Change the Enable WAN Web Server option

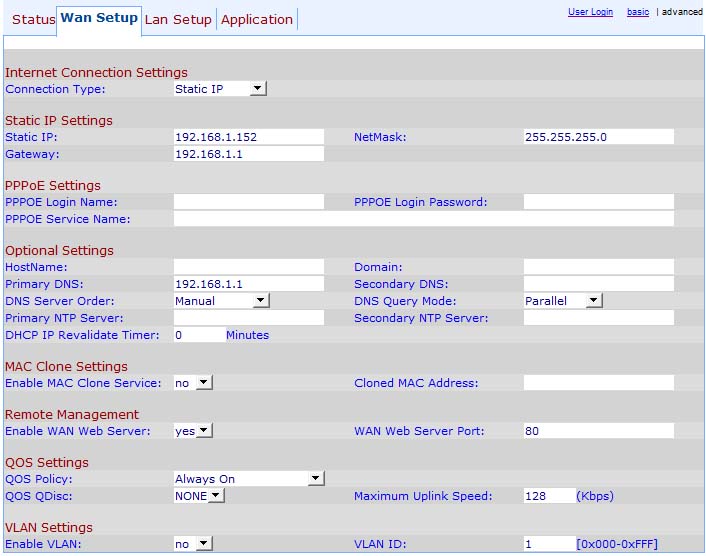(x=193, y=431)
